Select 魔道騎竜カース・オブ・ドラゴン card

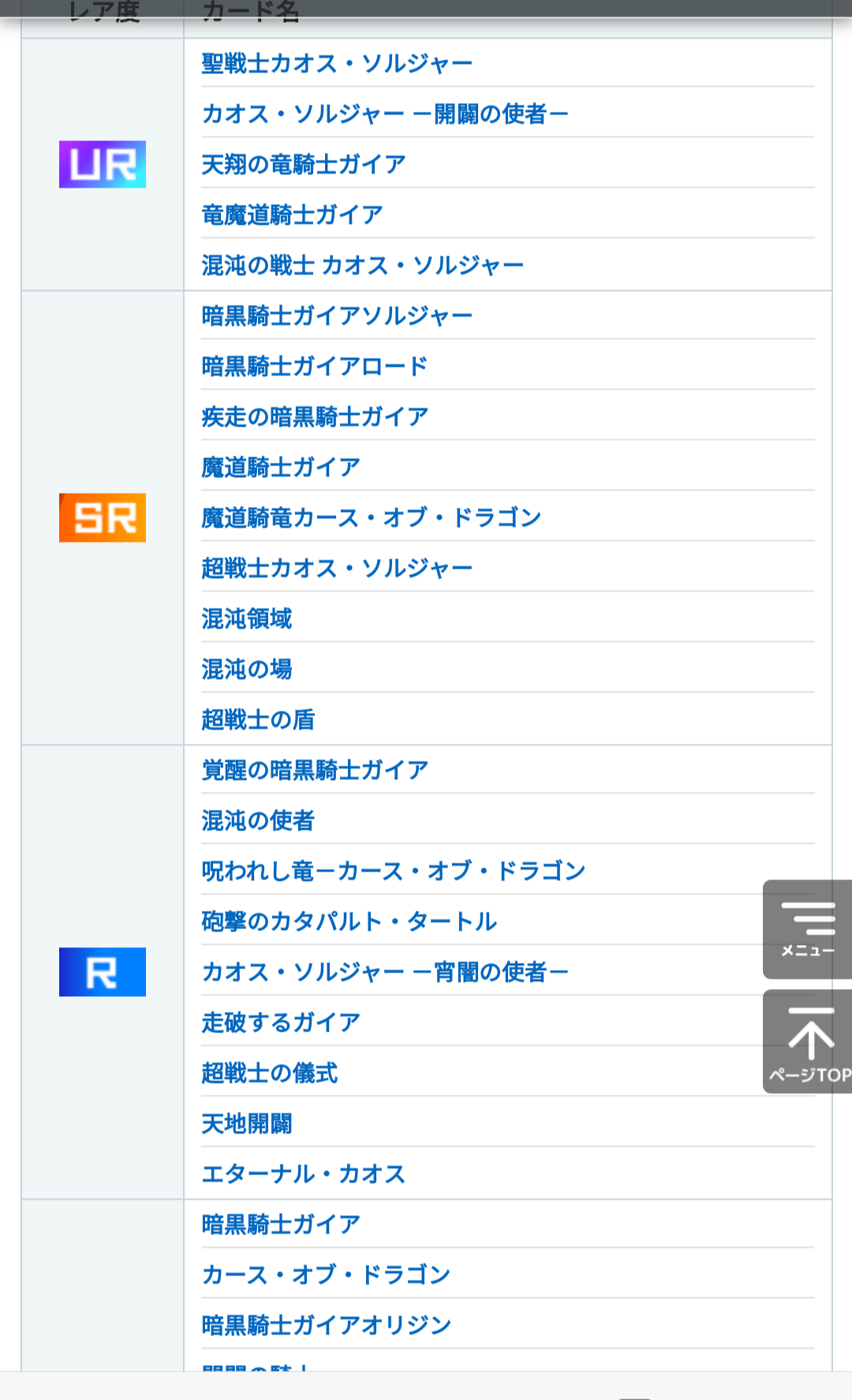point(372,517)
